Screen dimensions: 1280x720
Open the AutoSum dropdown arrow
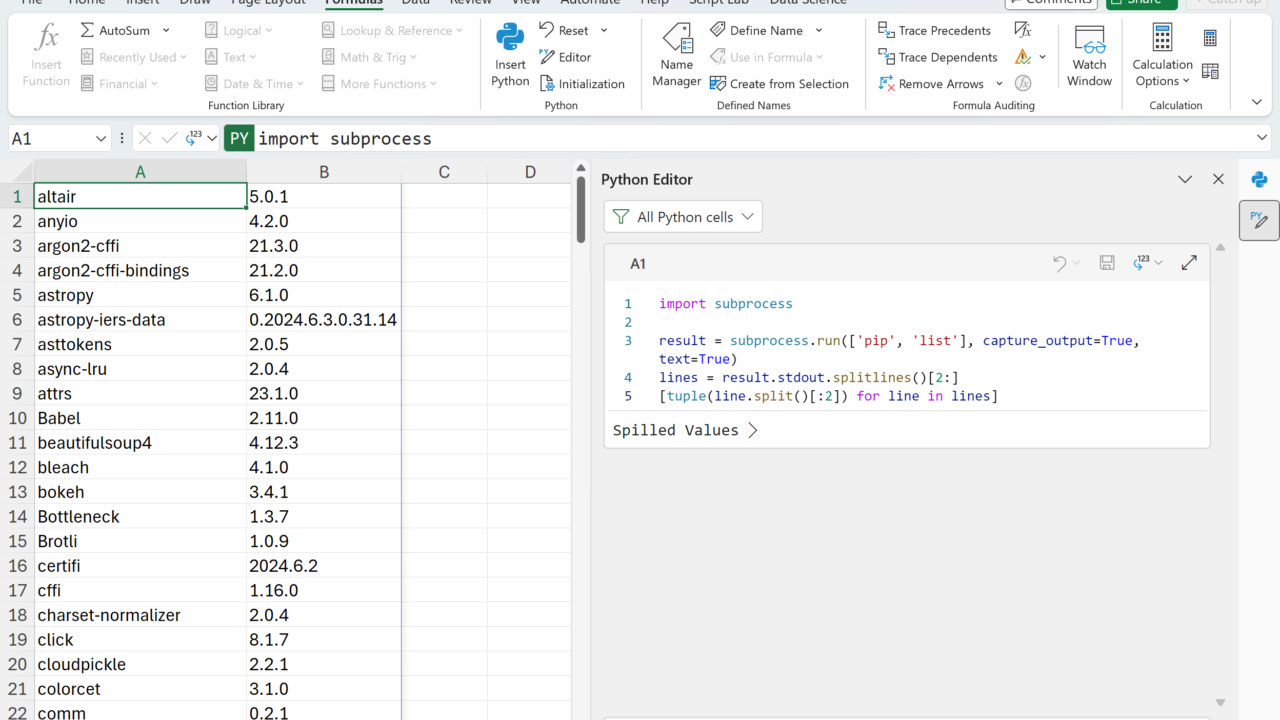pos(166,30)
